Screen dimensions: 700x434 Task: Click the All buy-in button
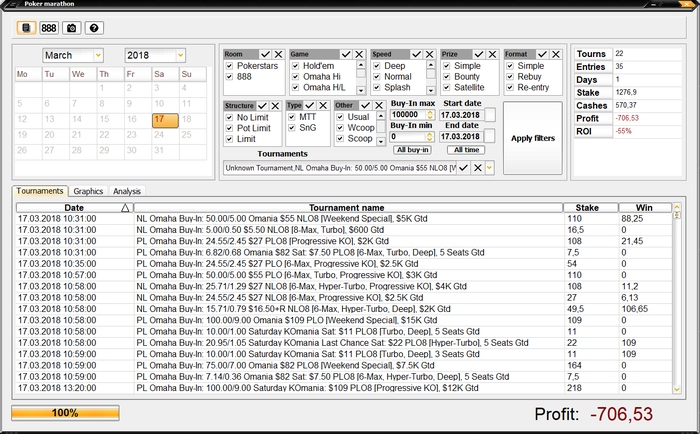click(x=412, y=150)
